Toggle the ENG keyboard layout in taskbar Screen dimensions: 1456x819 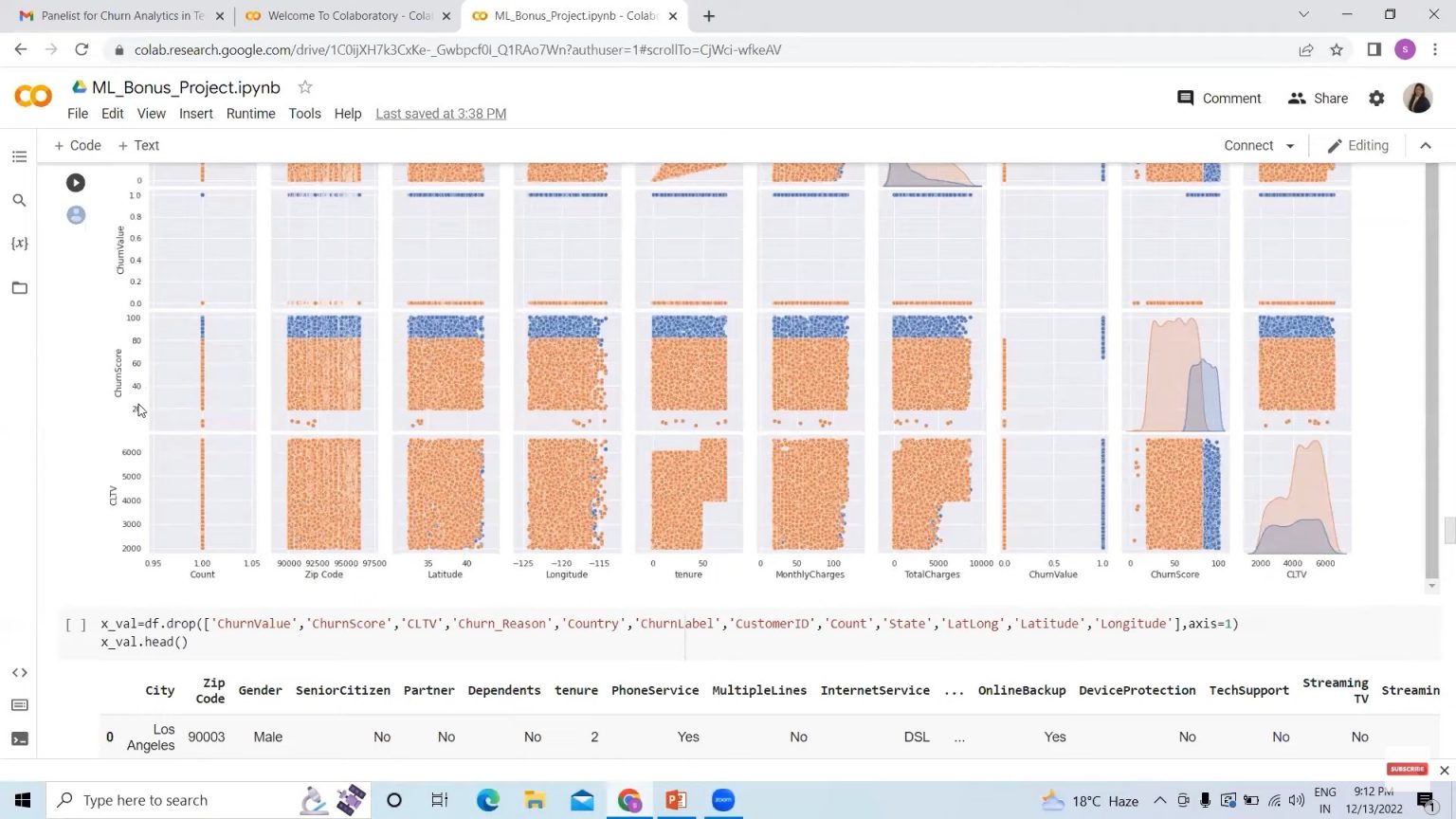1323,799
